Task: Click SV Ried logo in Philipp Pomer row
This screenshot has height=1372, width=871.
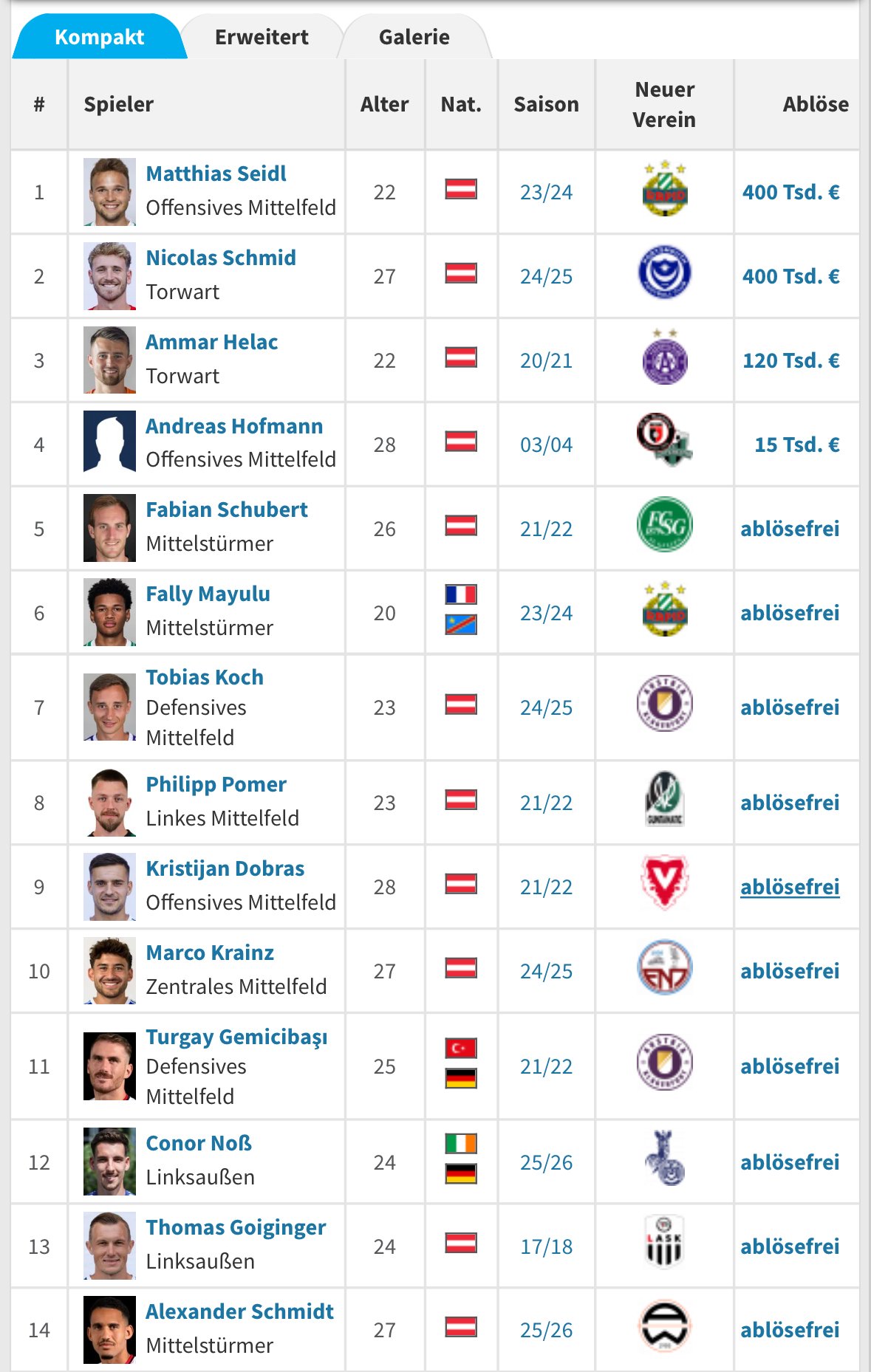Action: click(x=664, y=798)
